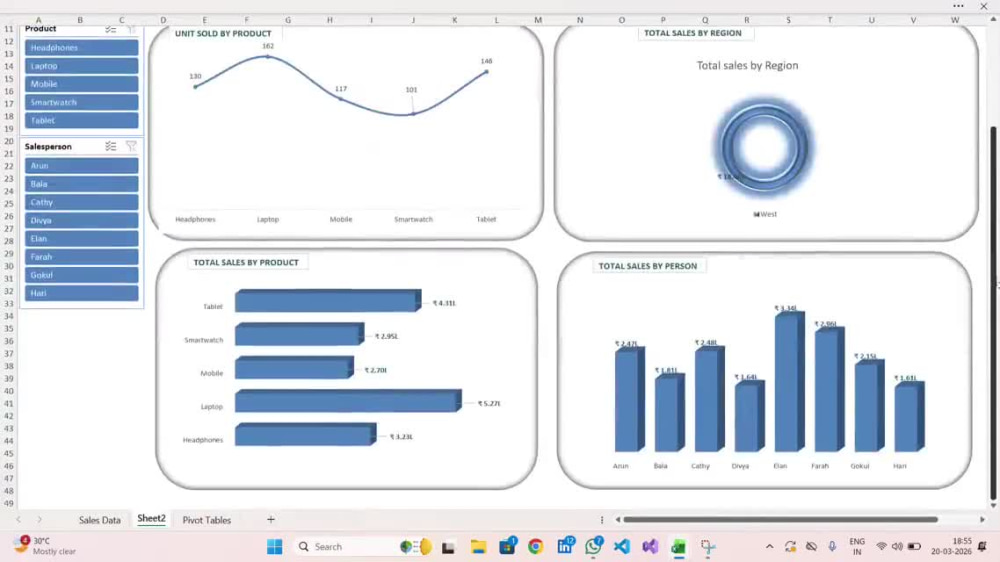Open the Pivot Tables sheet tab
The image size is (1000, 562).
(207, 520)
